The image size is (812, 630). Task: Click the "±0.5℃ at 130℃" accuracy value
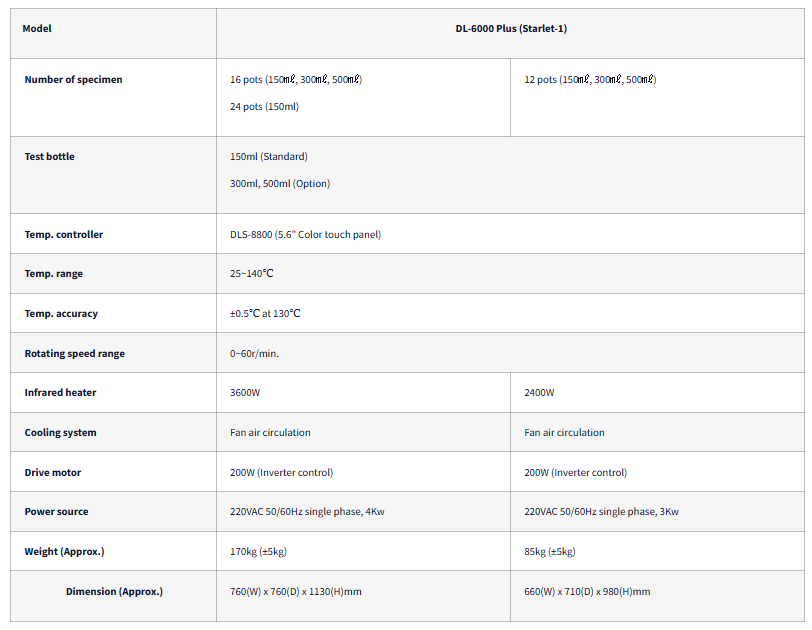point(265,314)
